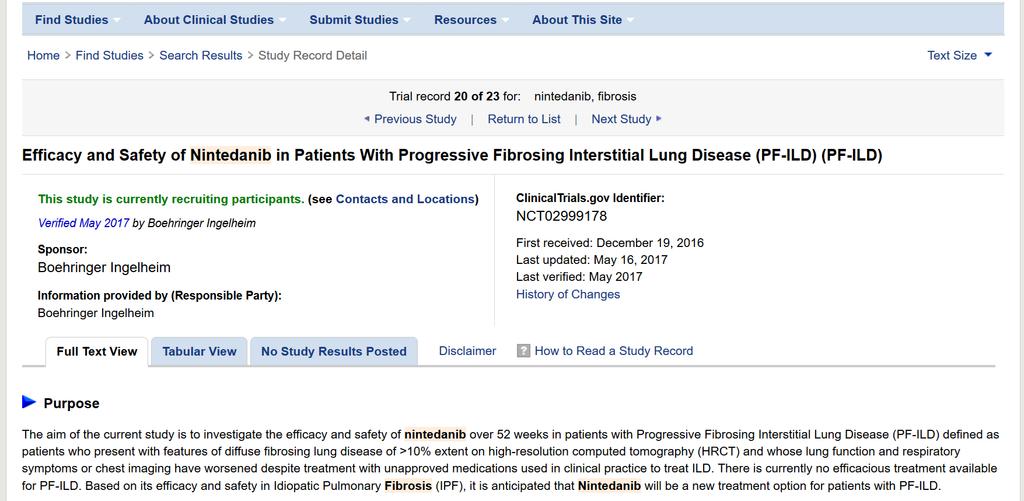1024x501 pixels.
Task: Open the About This Site menu
Action: [x=577, y=20]
